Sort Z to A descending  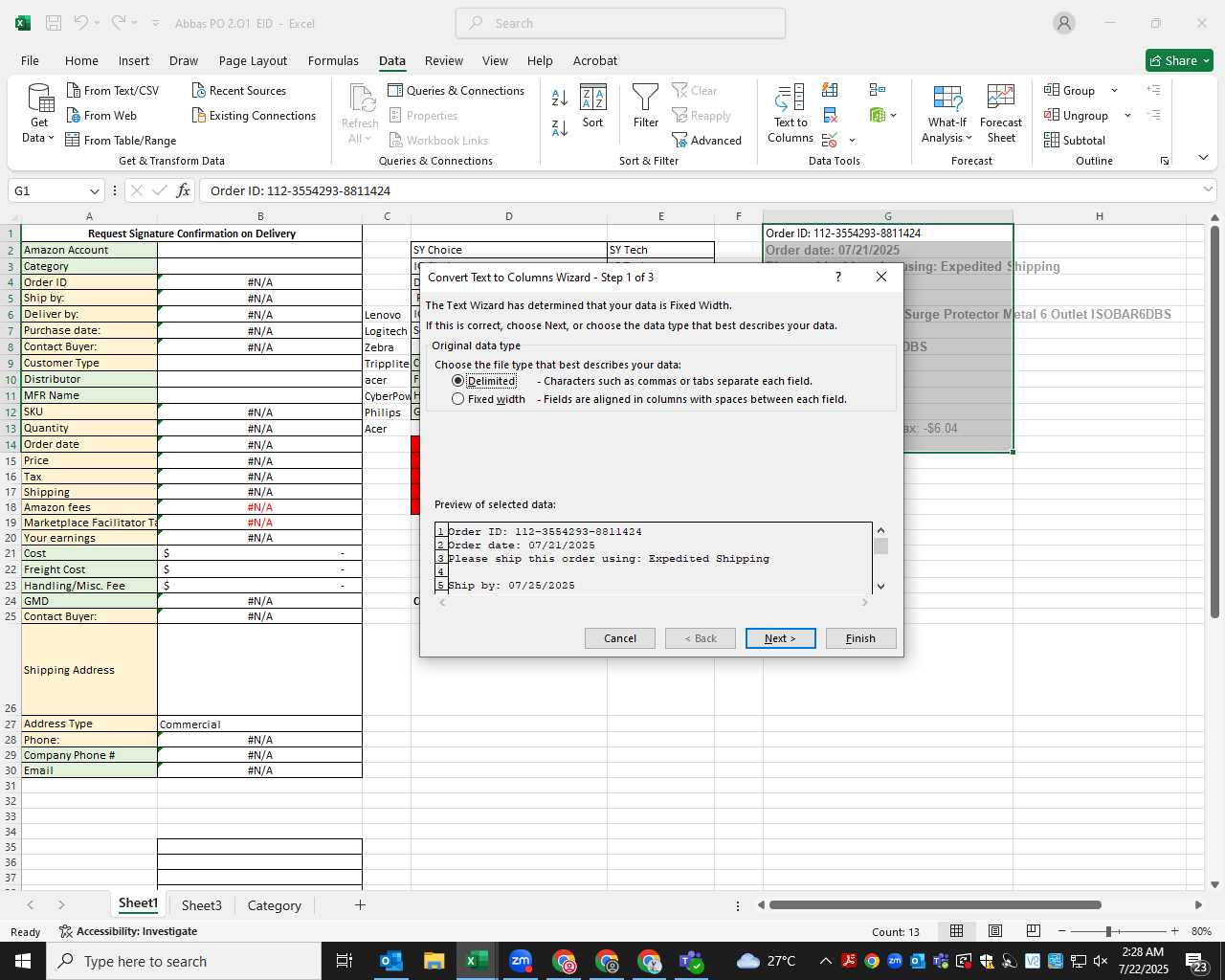click(x=560, y=127)
